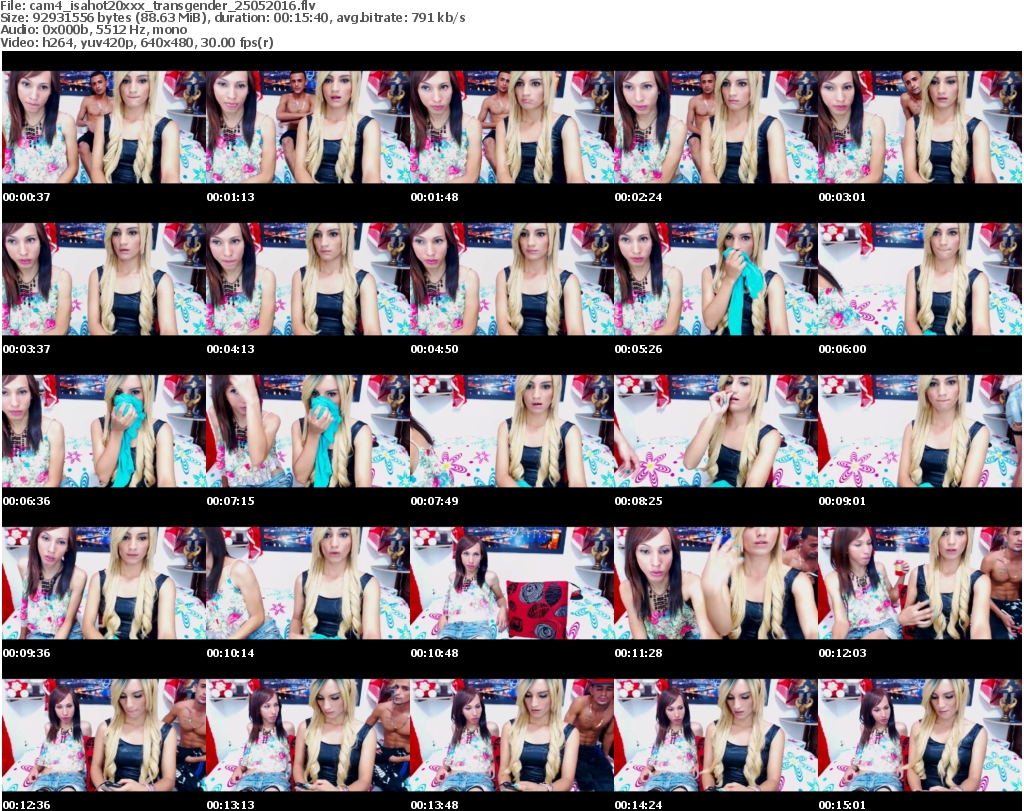1024x811 pixels.
Task: Click the 00:00:37 timestamp label
Action: 27,197
